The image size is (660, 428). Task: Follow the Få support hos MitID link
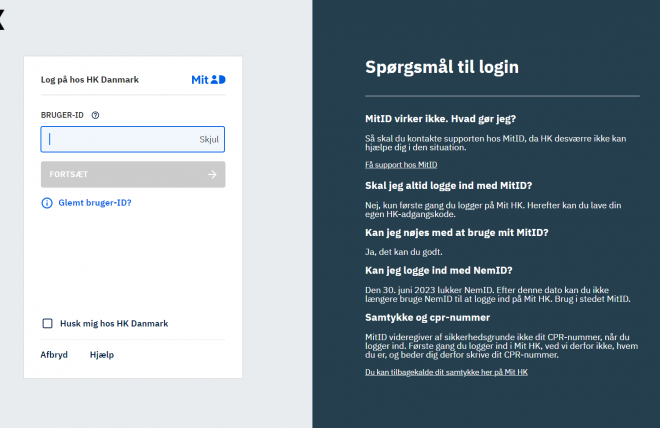[x=401, y=165]
